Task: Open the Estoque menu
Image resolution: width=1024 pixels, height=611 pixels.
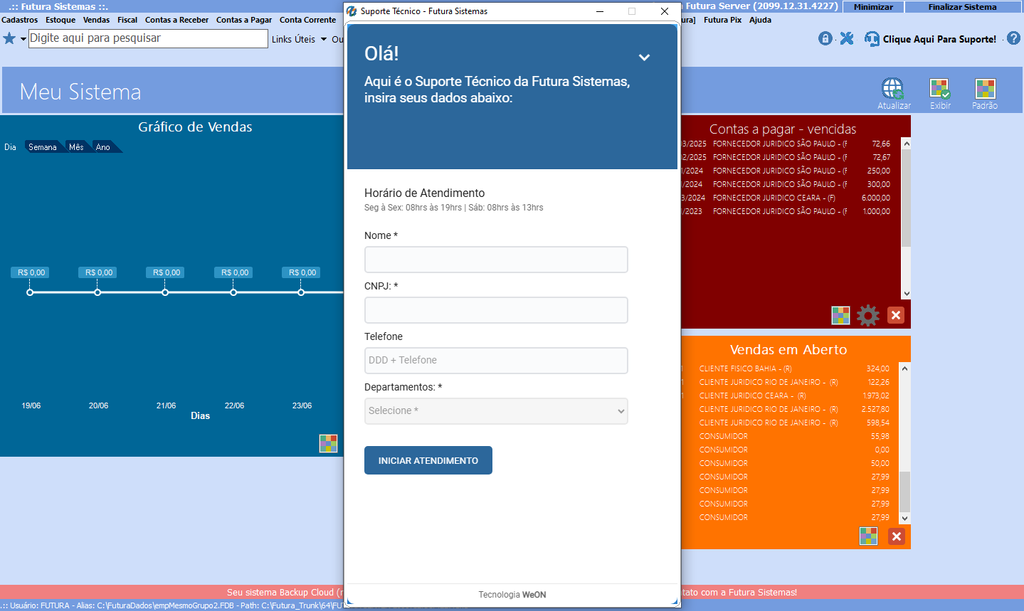Action: click(61, 20)
